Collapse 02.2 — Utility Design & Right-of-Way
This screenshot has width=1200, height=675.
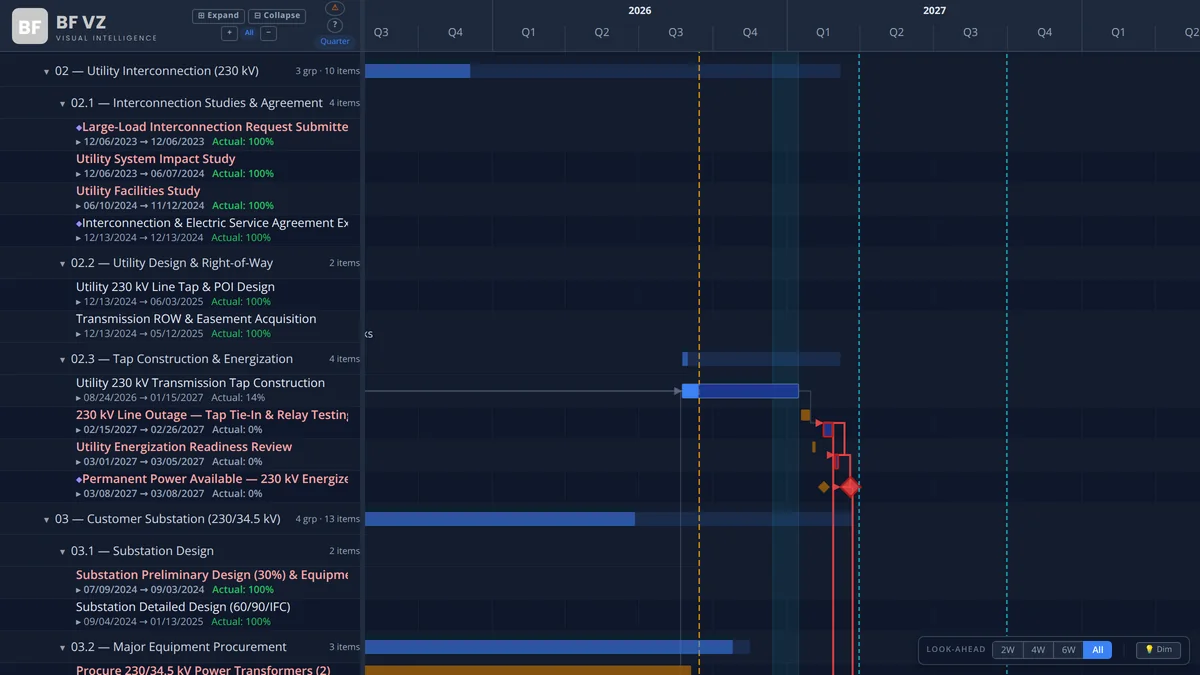62,264
